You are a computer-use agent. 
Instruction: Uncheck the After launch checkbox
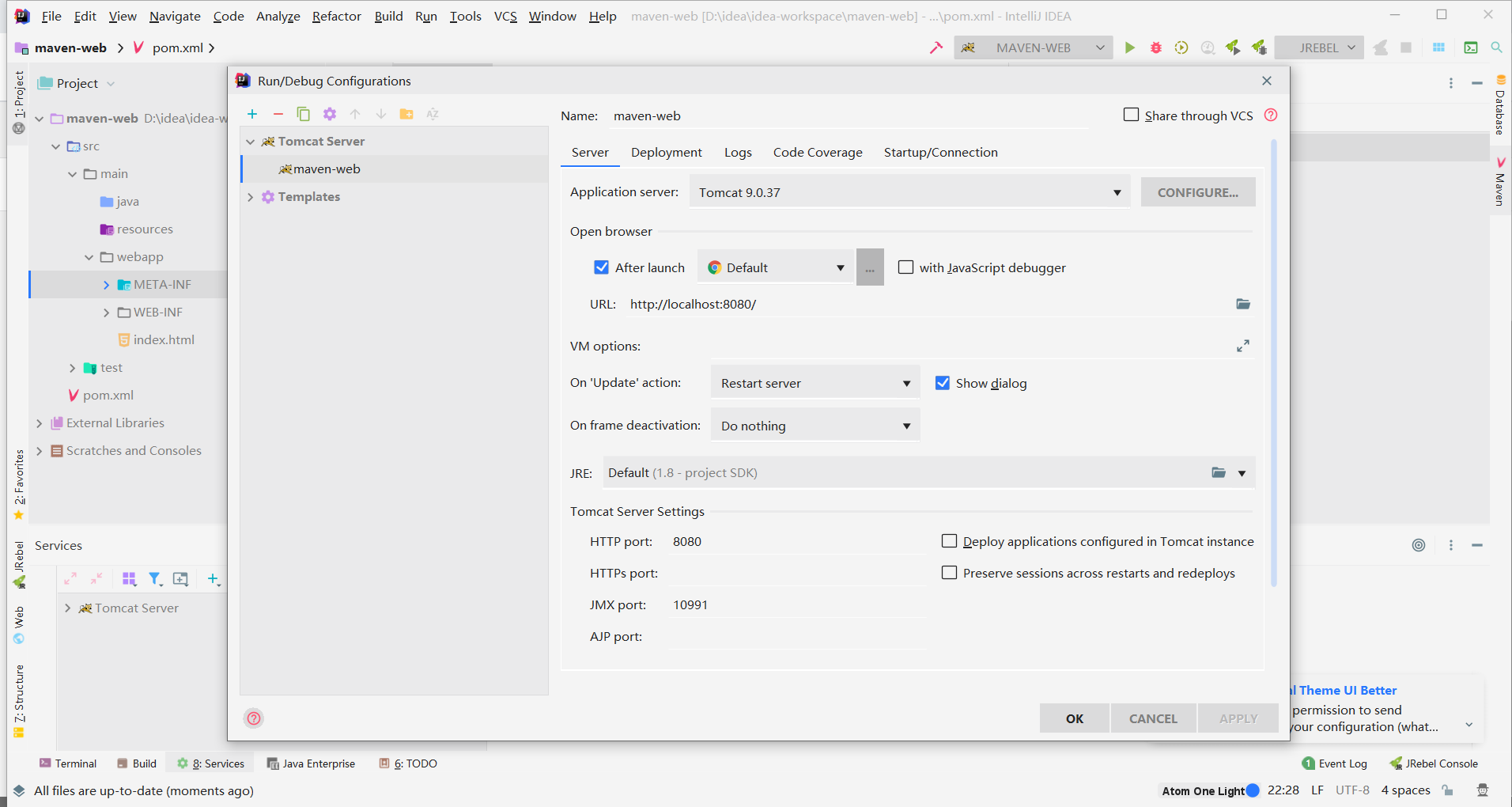[x=602, y=267]
